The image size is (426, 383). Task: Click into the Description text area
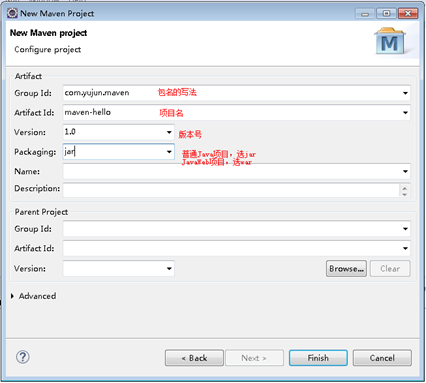coord(231,190)
